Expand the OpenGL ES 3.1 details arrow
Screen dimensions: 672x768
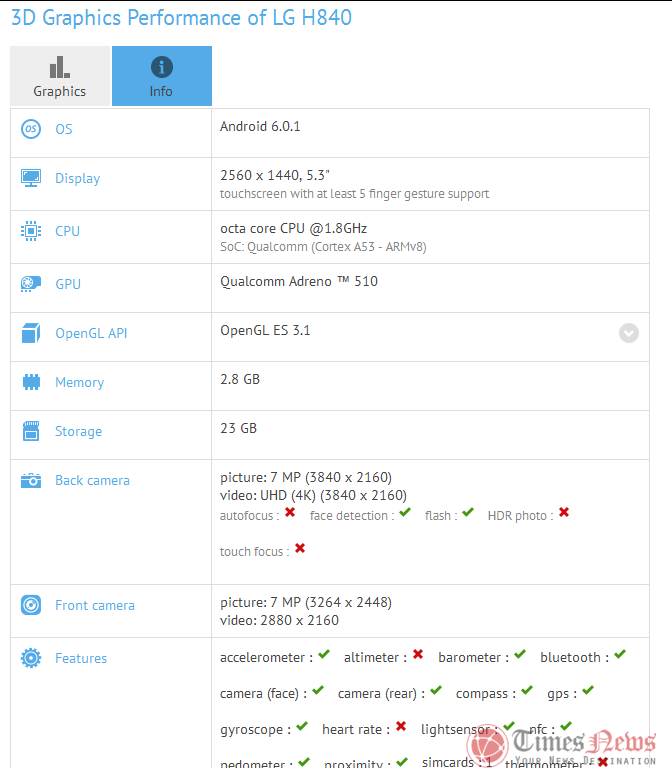(628, 333)
